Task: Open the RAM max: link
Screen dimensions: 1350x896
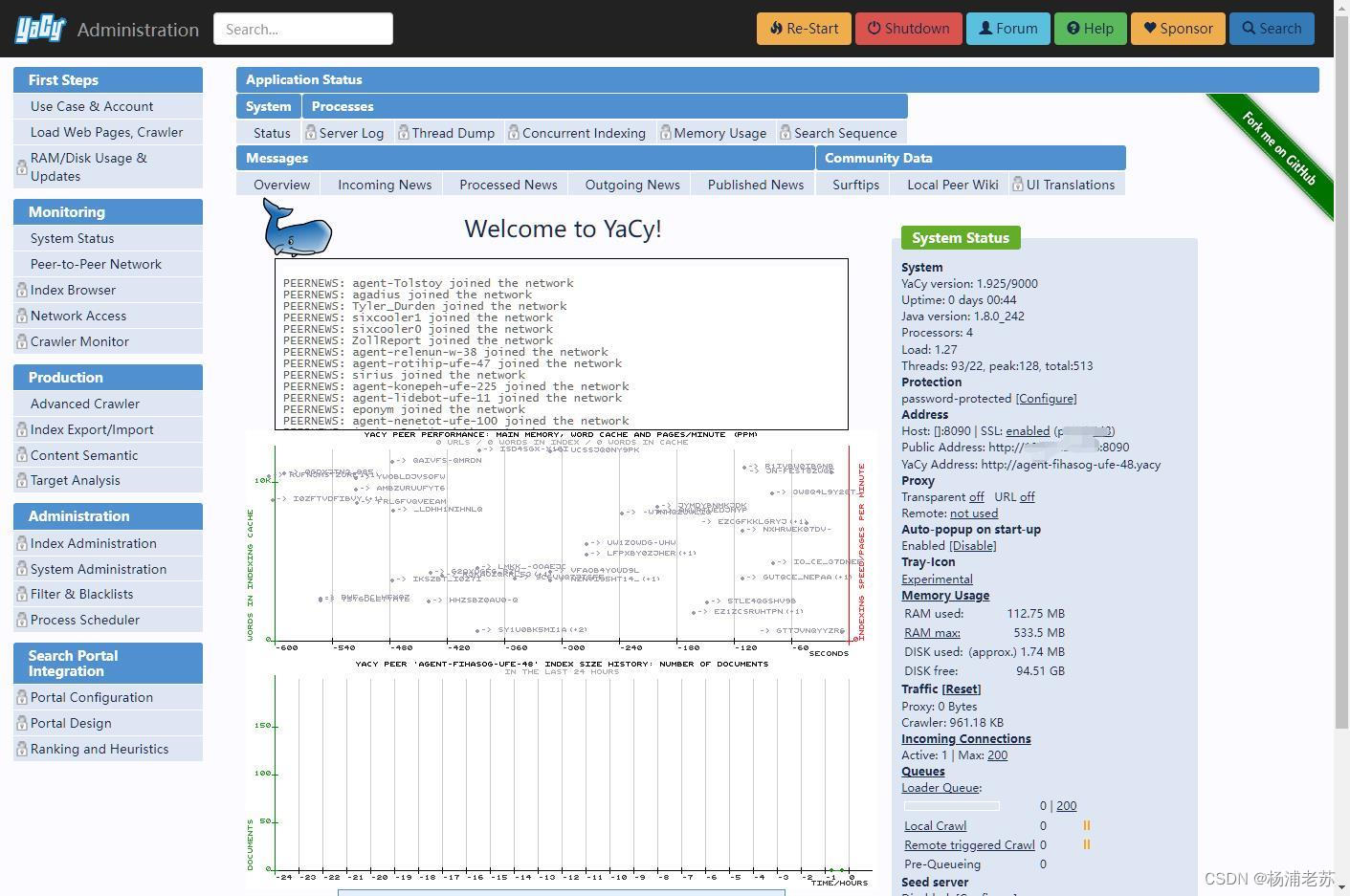Action: pos(932,632)
